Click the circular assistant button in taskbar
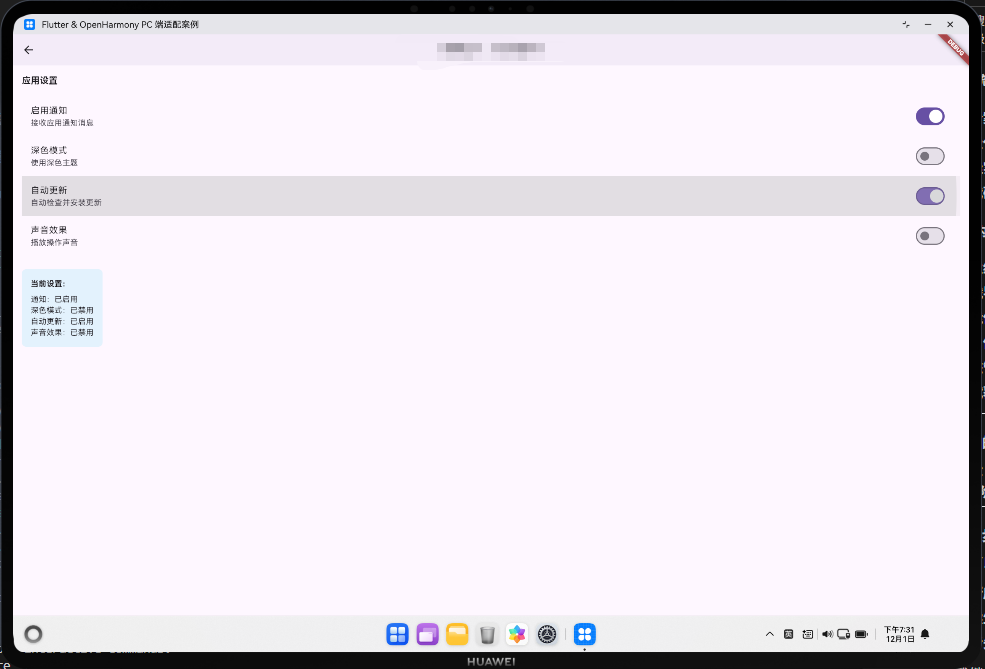Screen dimensions: 985x669 coord(33,634)
